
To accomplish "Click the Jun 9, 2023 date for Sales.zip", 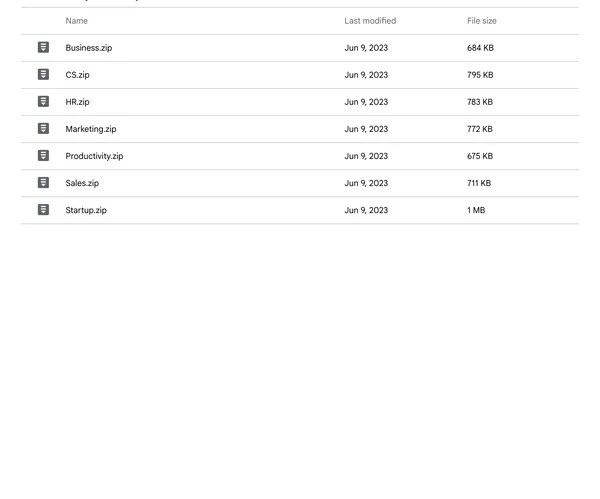I will click(x=366, y=183).
